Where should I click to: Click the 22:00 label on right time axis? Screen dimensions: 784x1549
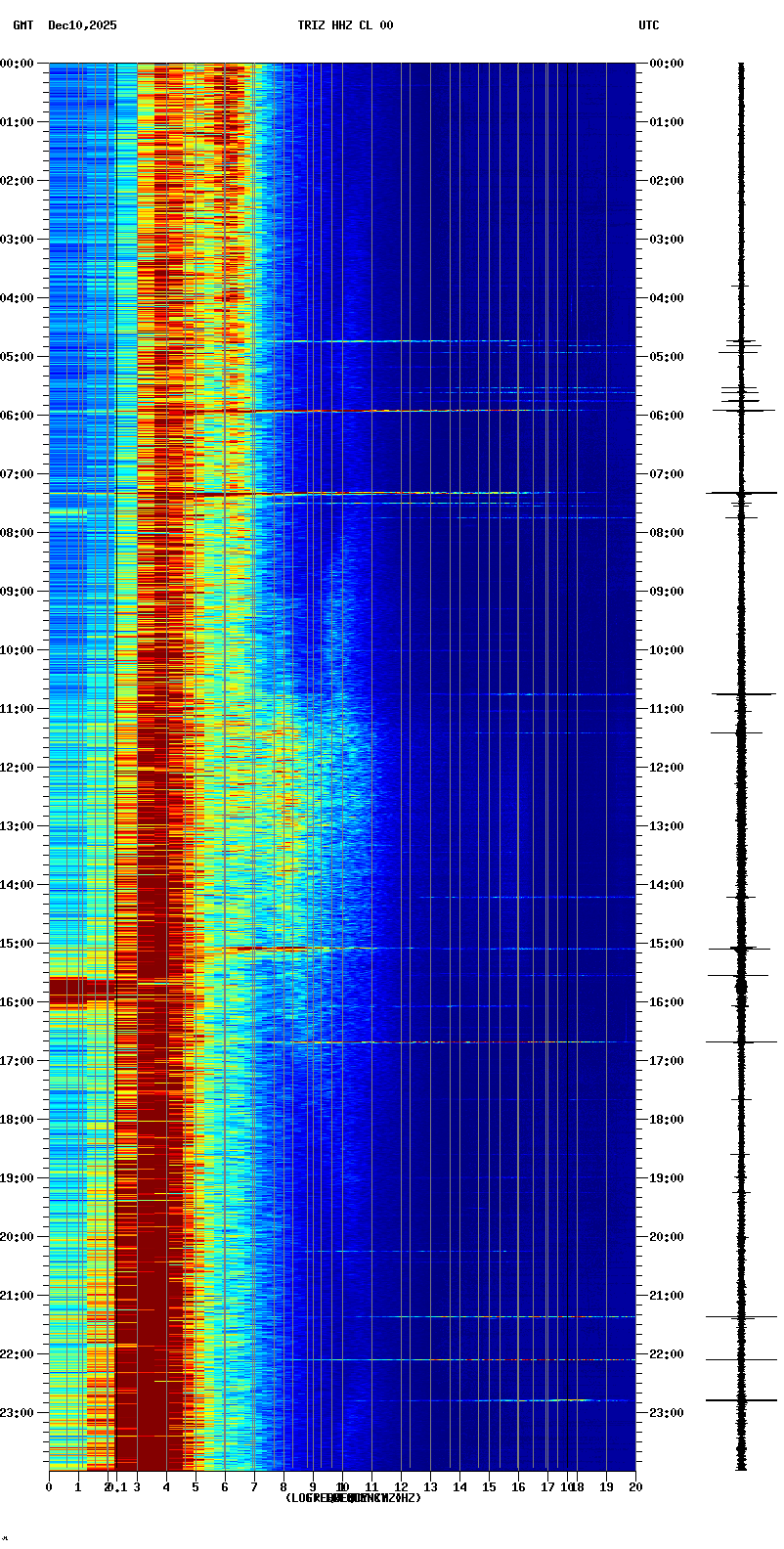click(668, 1354)
